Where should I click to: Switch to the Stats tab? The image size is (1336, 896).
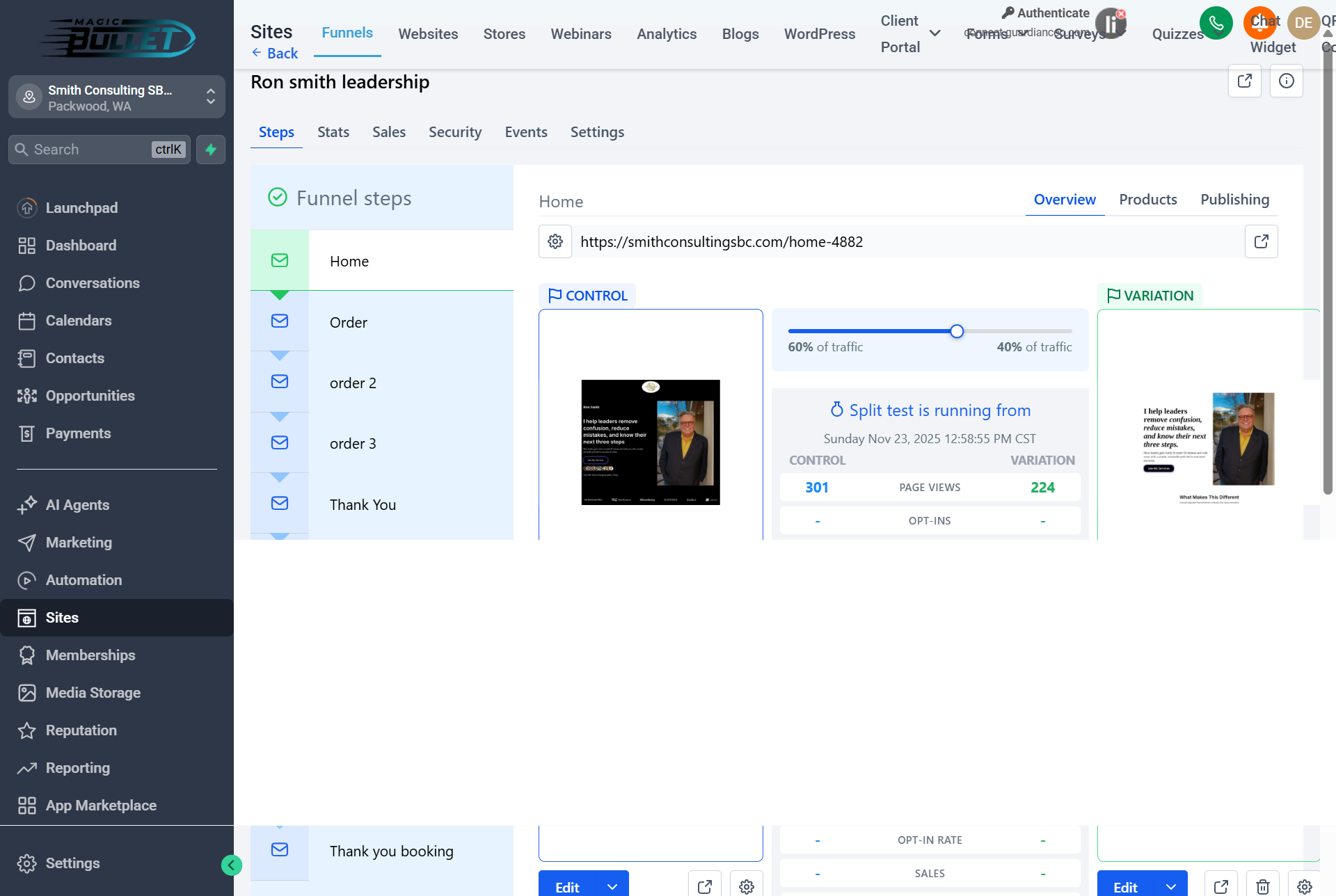point(333,132)
